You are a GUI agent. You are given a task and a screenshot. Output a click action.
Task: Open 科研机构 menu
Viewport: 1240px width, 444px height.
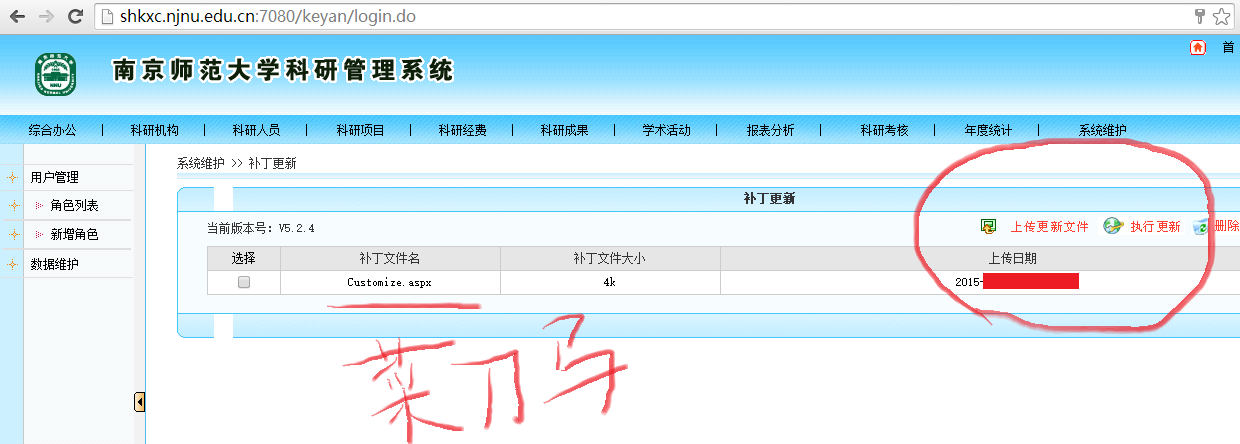point(154,130)
